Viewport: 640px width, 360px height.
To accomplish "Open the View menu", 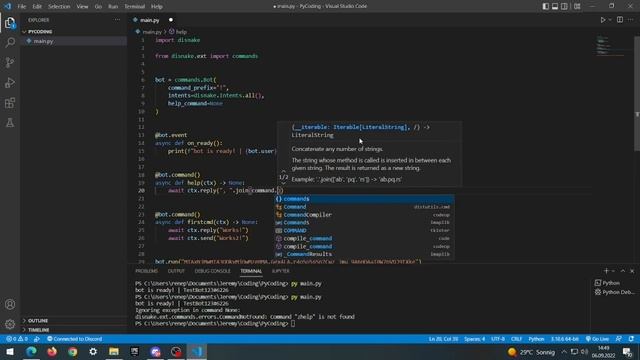I will pos(82,7).
